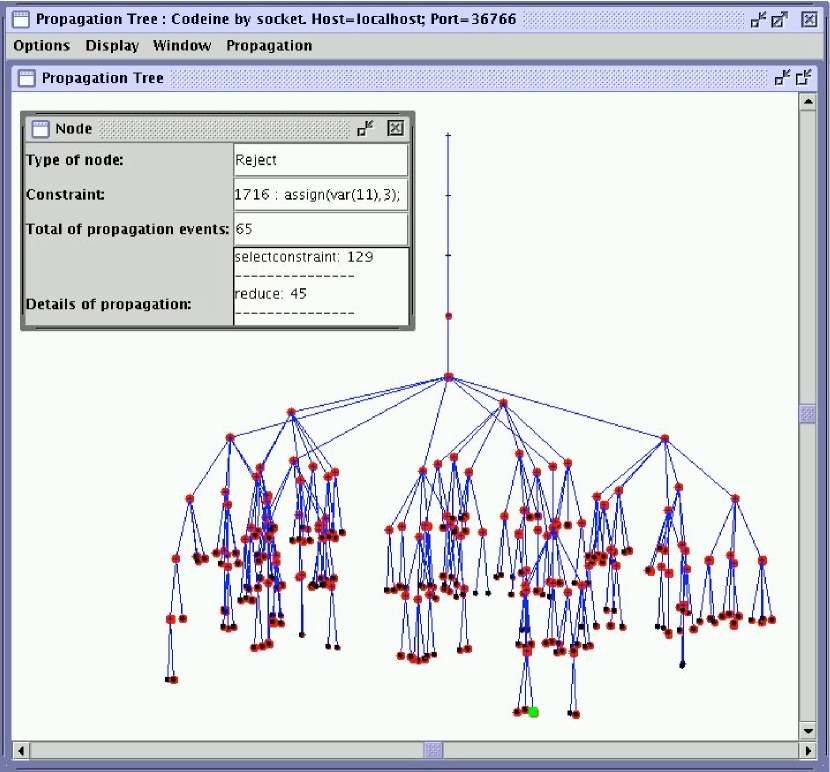This screenshot has width=830, height=772.
Task: Click the 'Constraint:' label
Action: (x=65, y=195)
